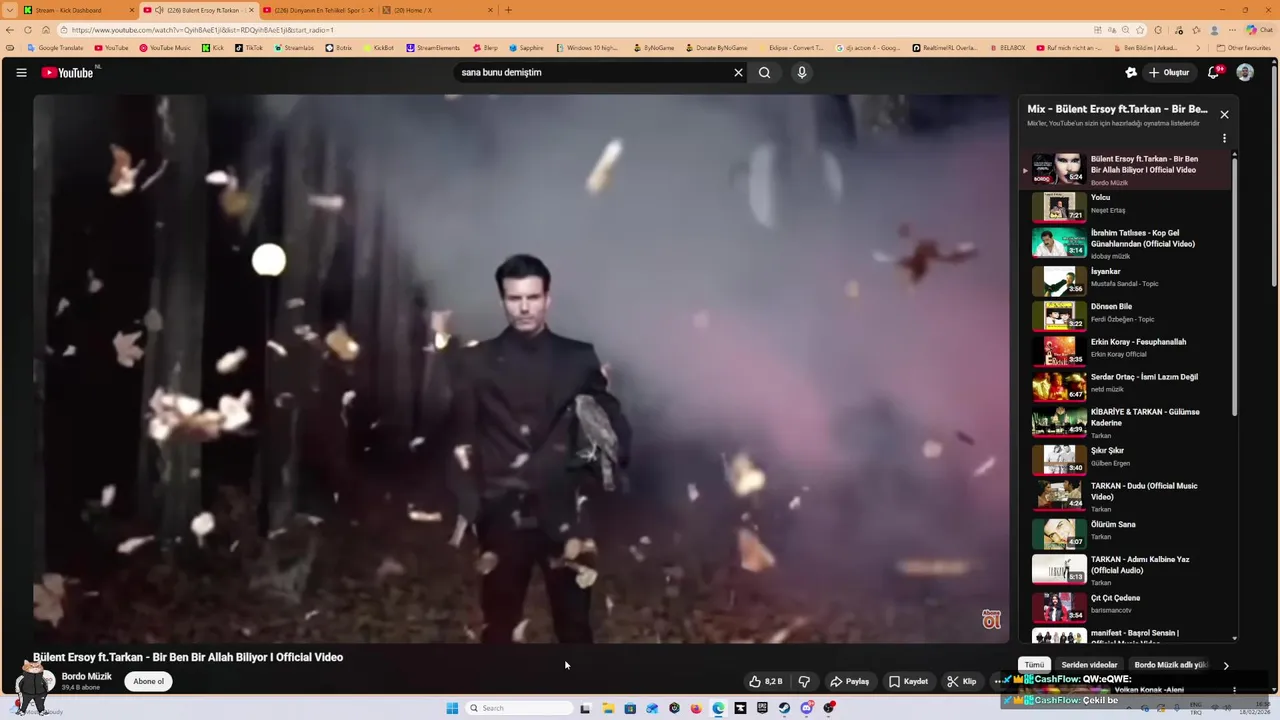Play Çıt Çıt Çedene video
Image resolution: width=1280 pixels, height=720 pixels.
click(1129, 605)
